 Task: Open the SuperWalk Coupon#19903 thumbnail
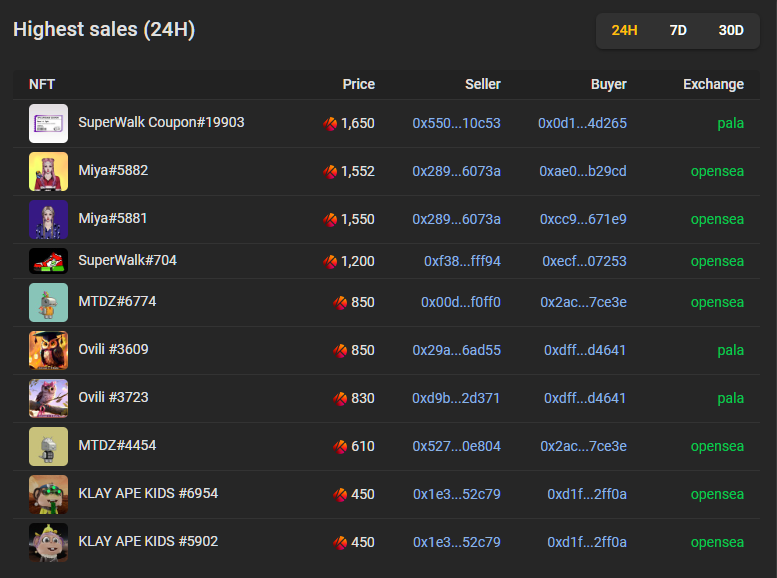click(48, 123)
